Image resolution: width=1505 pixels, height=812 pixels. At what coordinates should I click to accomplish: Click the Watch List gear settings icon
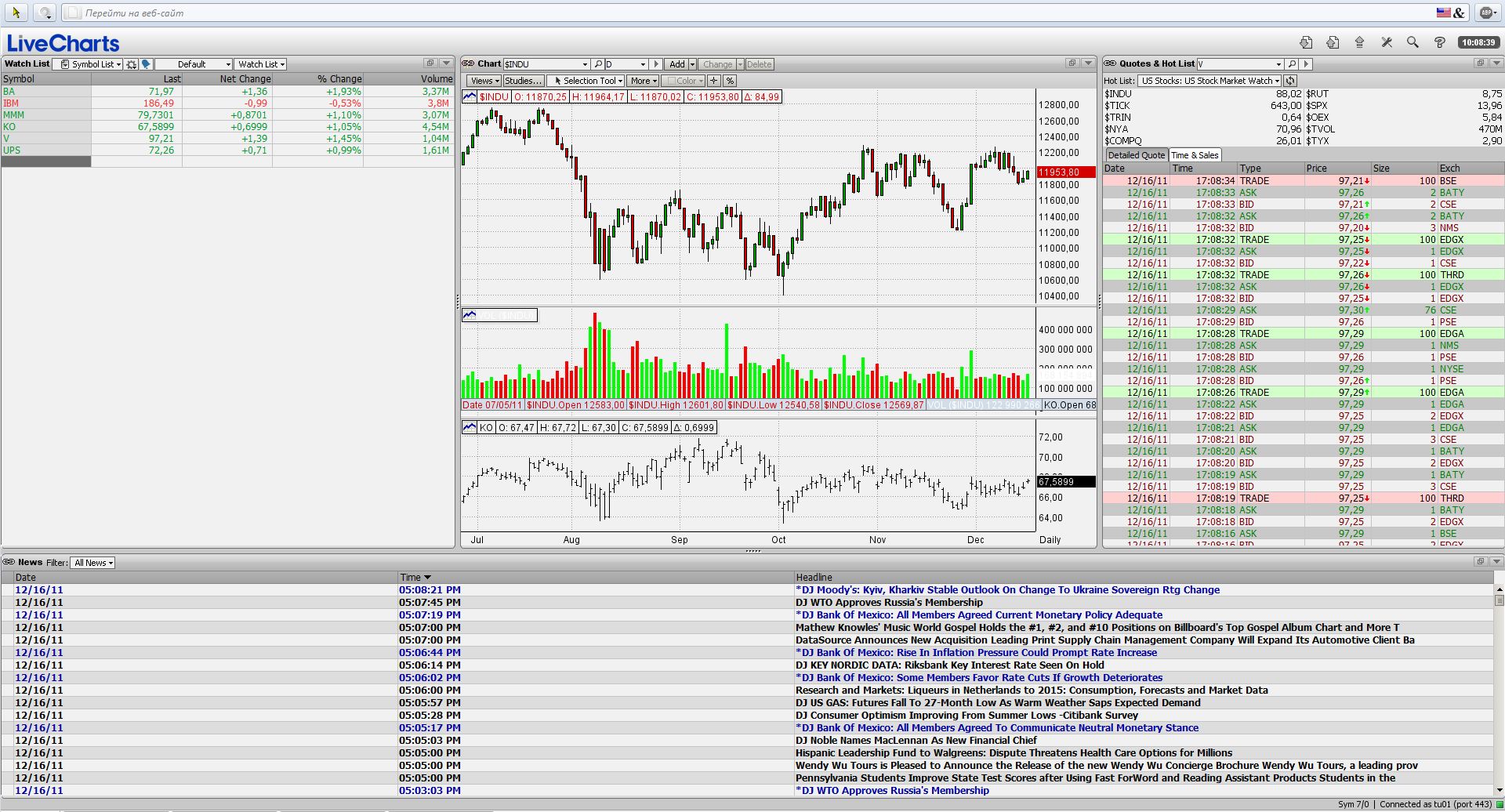(x=132, y=64)
